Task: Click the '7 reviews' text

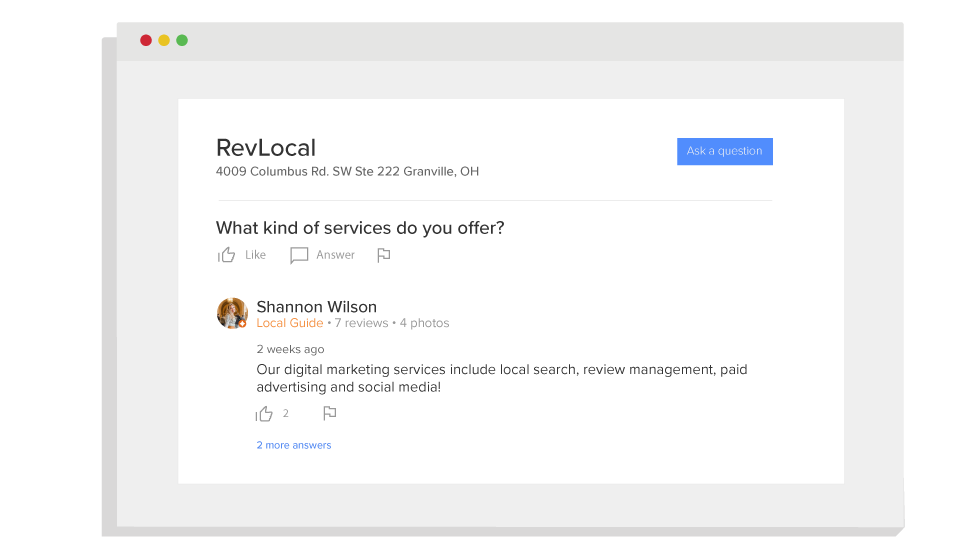Action: coord(361,323)
